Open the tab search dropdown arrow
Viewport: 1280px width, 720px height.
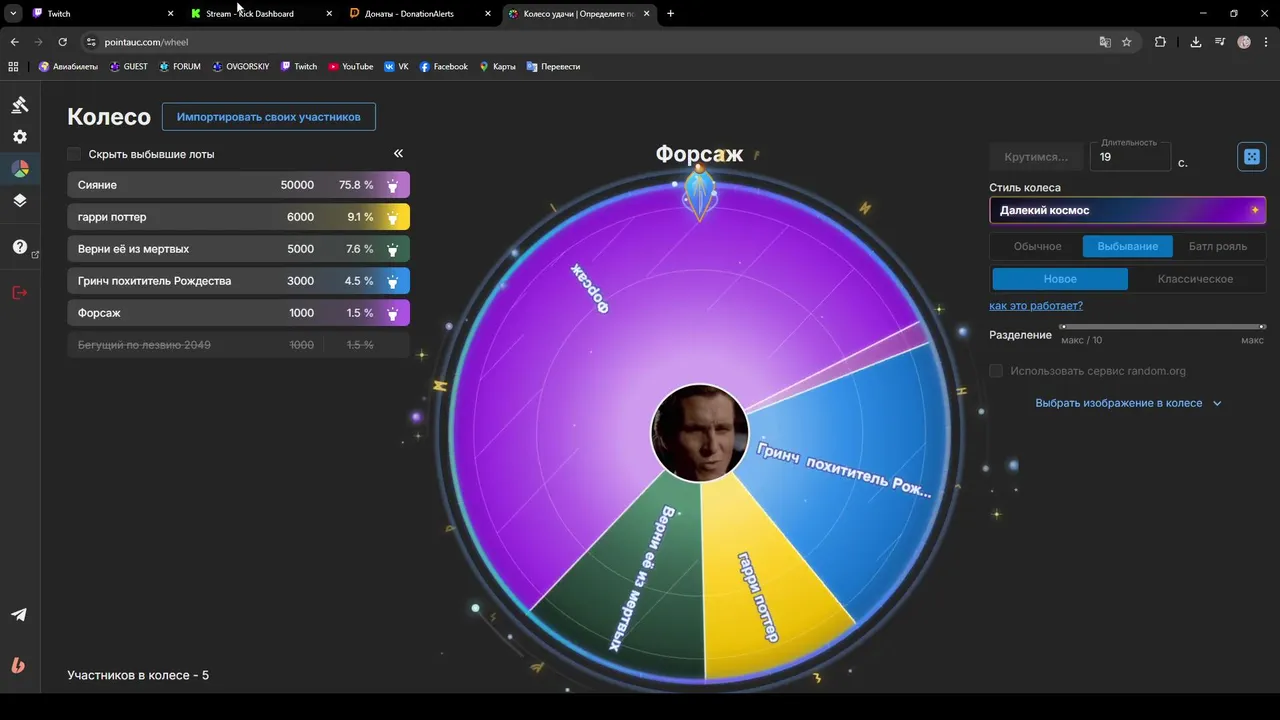(13, 14)
